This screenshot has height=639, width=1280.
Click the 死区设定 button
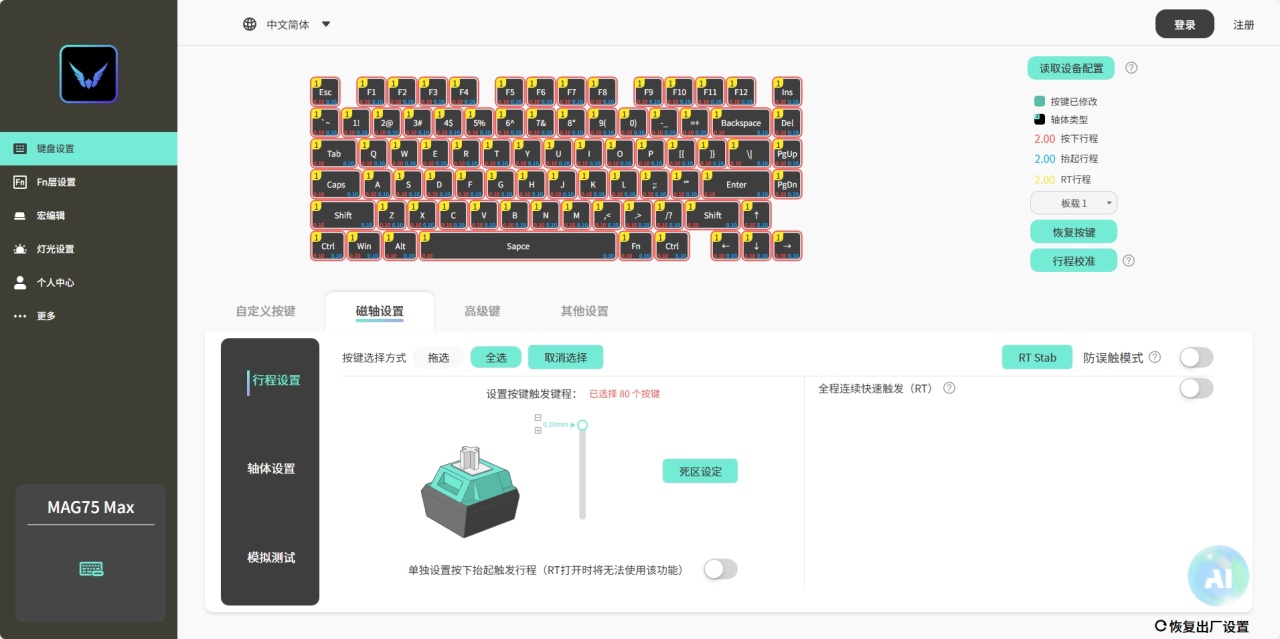point(700,471)
